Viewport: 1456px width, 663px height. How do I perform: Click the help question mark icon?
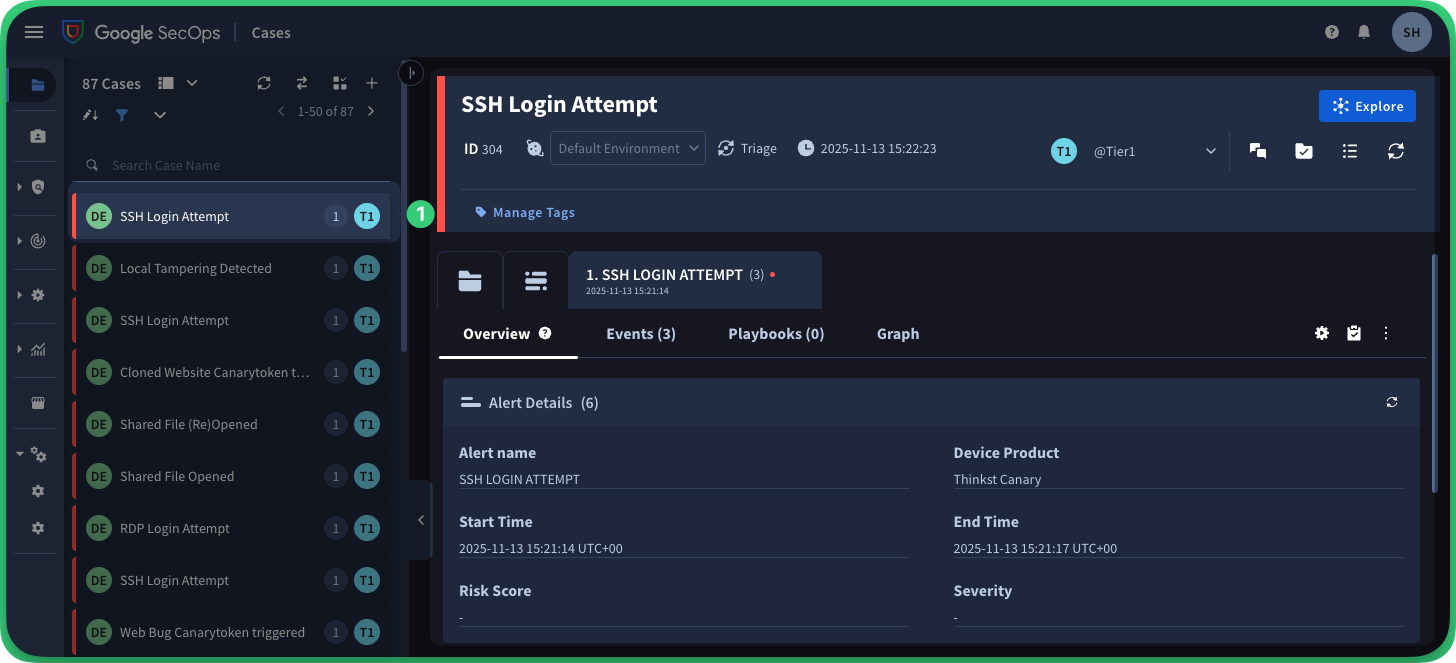pos(1332,32)
